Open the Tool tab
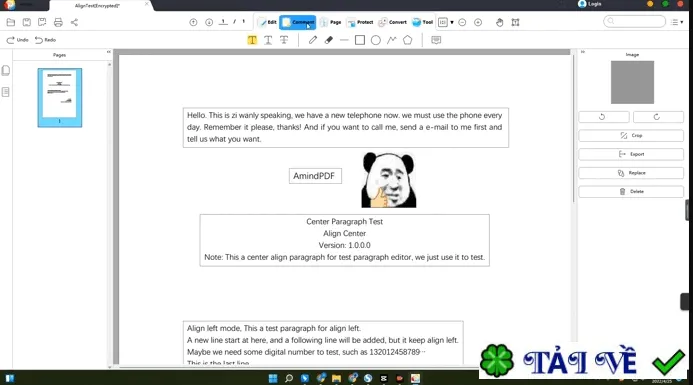693x385 pixels. coord(422,22)
